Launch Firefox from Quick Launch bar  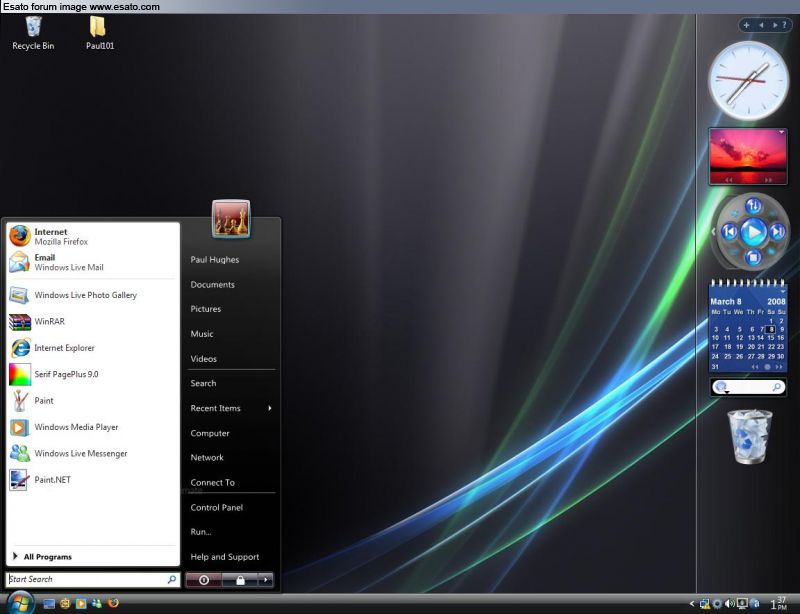(113, 603)
